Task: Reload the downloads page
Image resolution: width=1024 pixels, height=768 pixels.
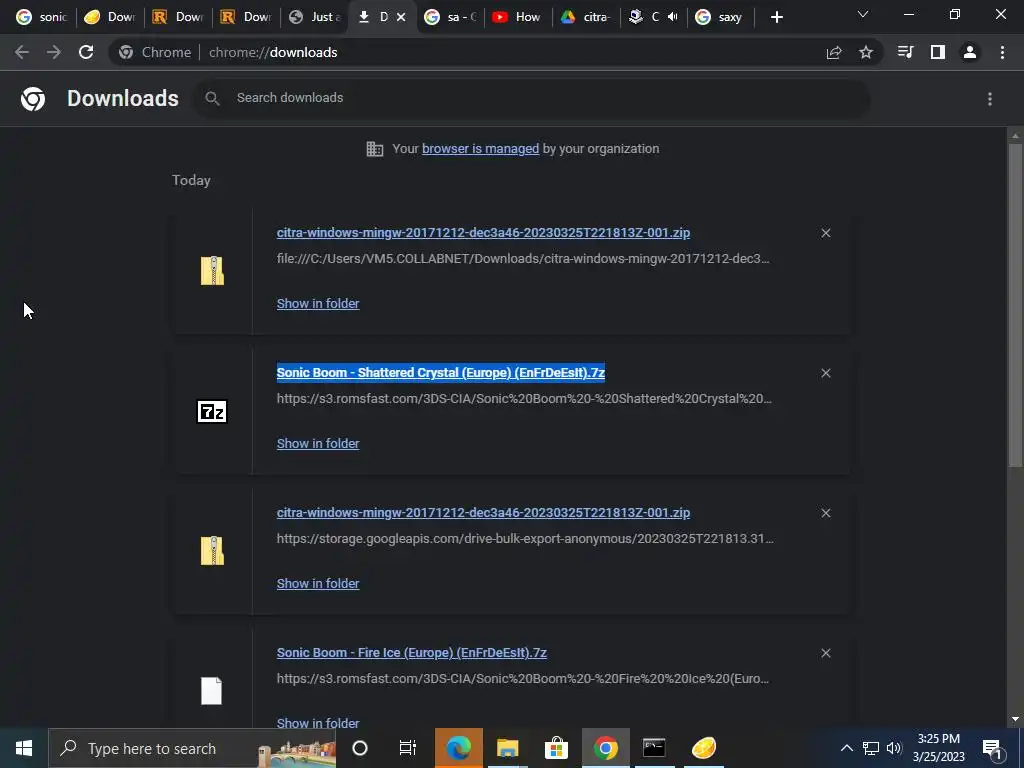Action: click(86, 52)
